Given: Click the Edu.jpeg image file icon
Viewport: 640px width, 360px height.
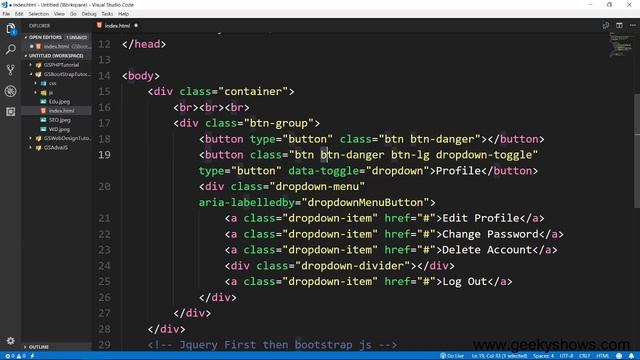Looking at the screenshot, I should [x=43, y=101].
